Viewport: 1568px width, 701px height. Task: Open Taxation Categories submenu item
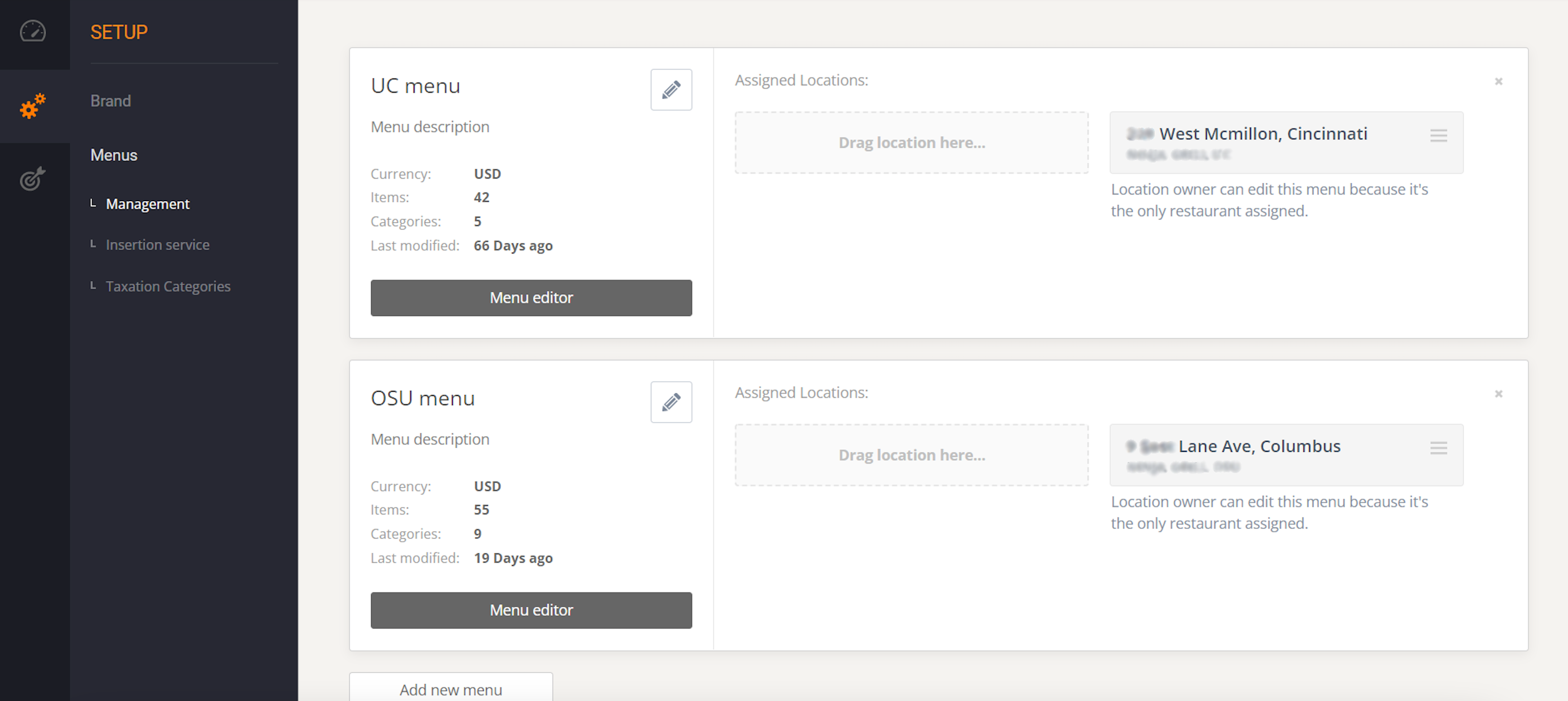pyautogui.click(x=168, y=286)
